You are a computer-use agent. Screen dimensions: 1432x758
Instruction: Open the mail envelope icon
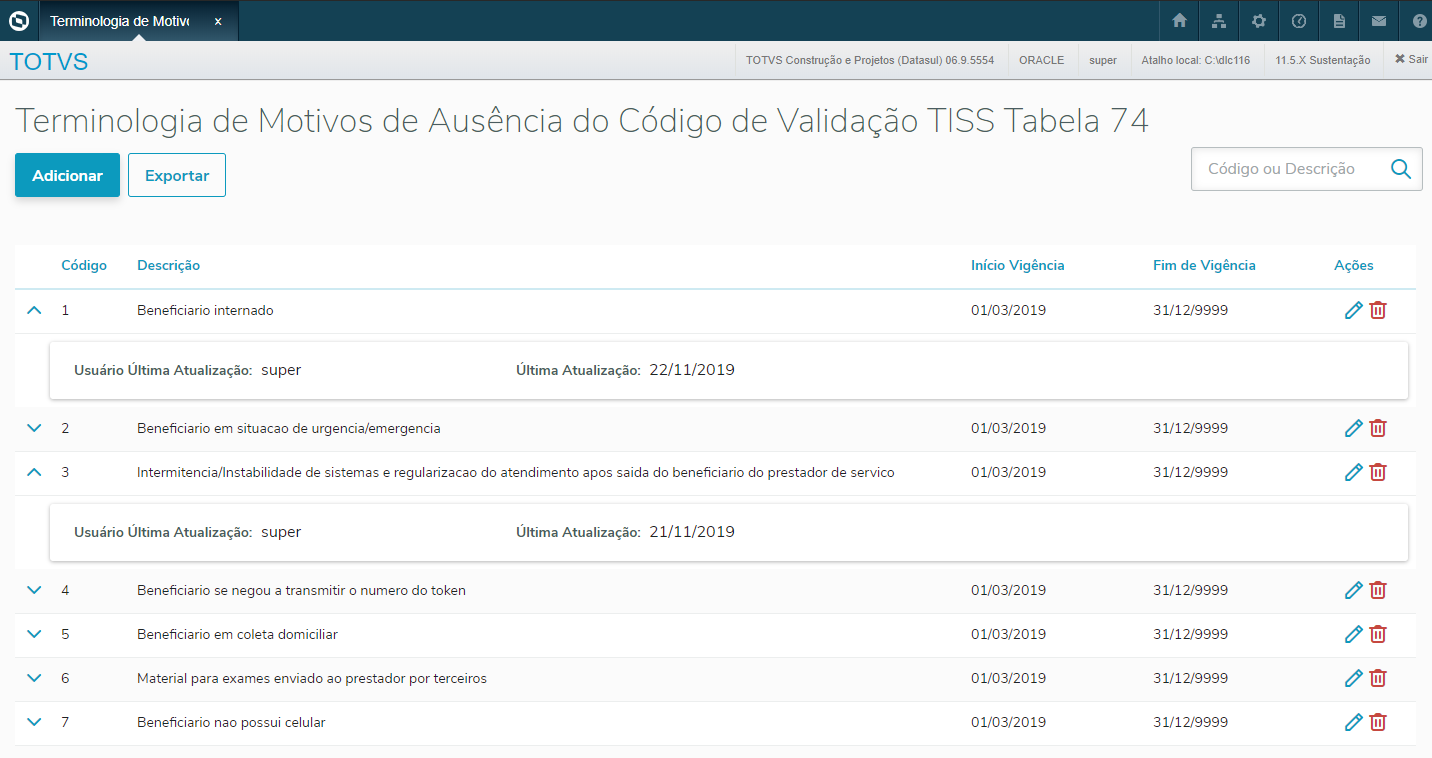tap(1379, 20)
